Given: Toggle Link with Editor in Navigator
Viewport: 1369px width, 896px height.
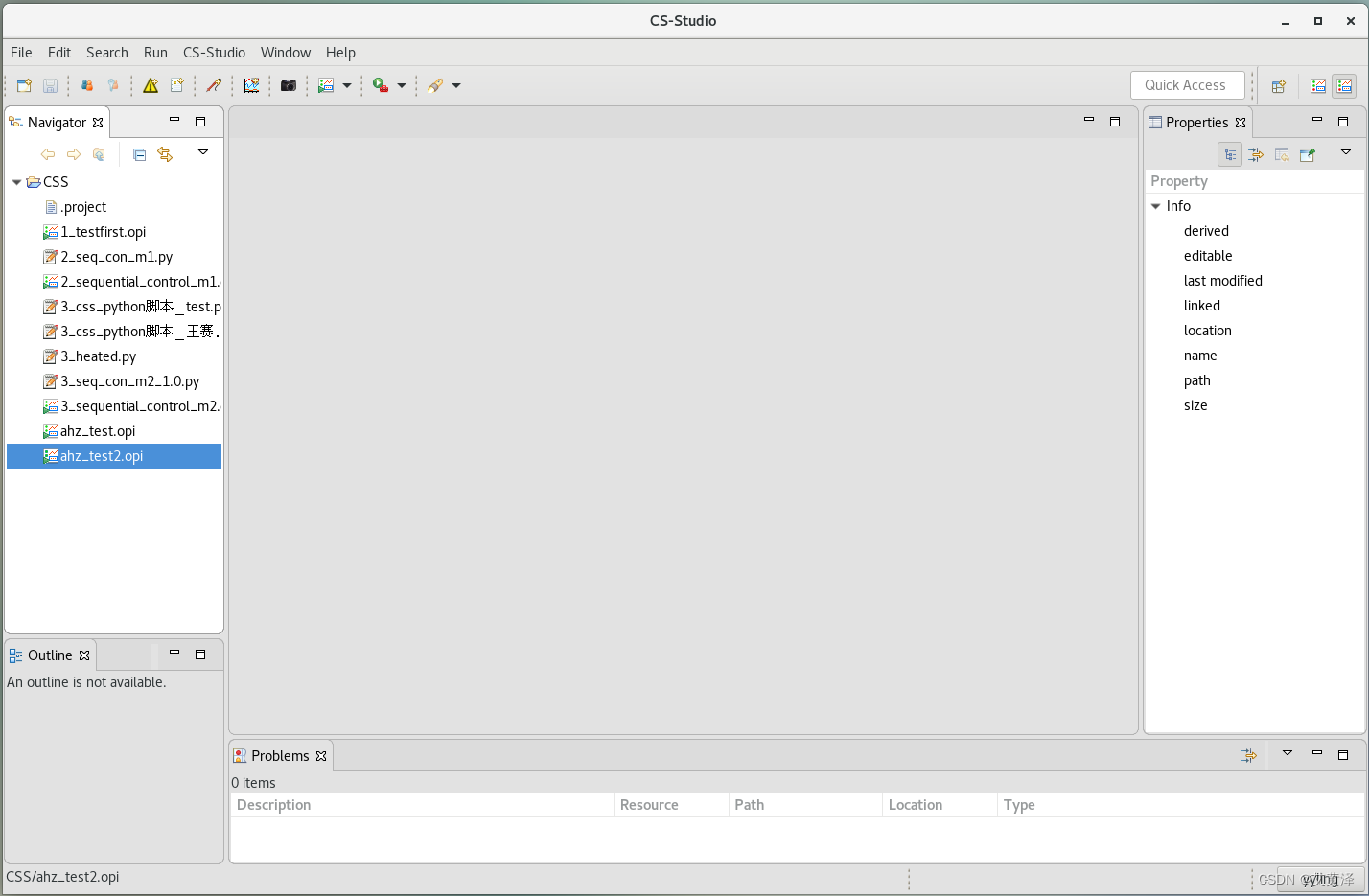Looking at the screenshot, I should [x=165, y=154].
